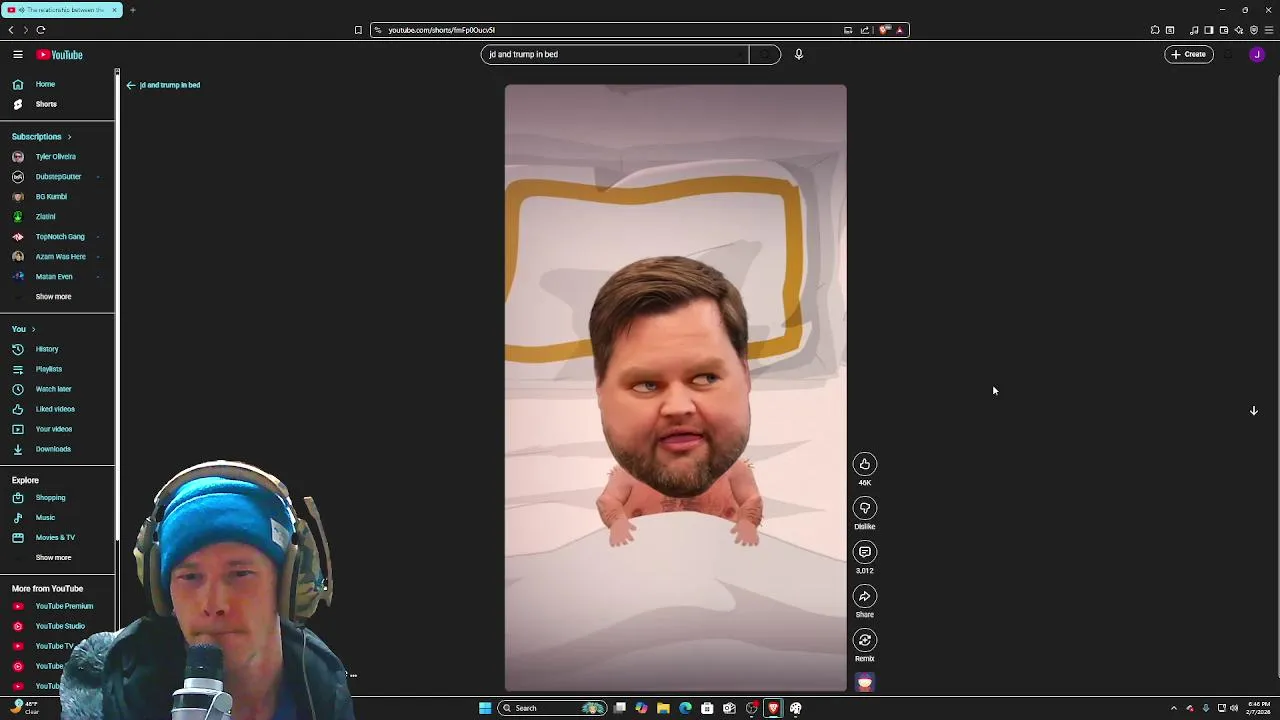Screen dimensions: 1280x720
Task: Open Liked videos
Action: [x=57, y=409]
